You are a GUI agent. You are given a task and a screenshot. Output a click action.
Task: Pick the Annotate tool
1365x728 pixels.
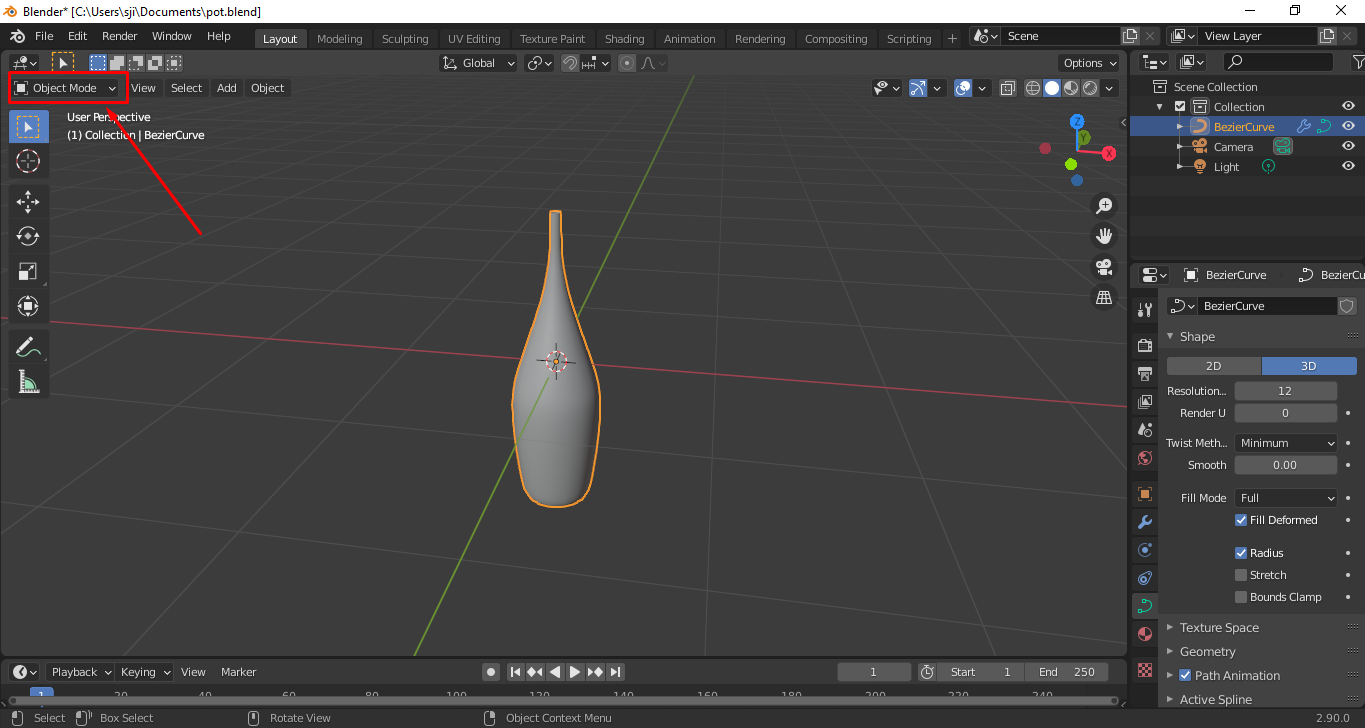(x=28, y=346)
